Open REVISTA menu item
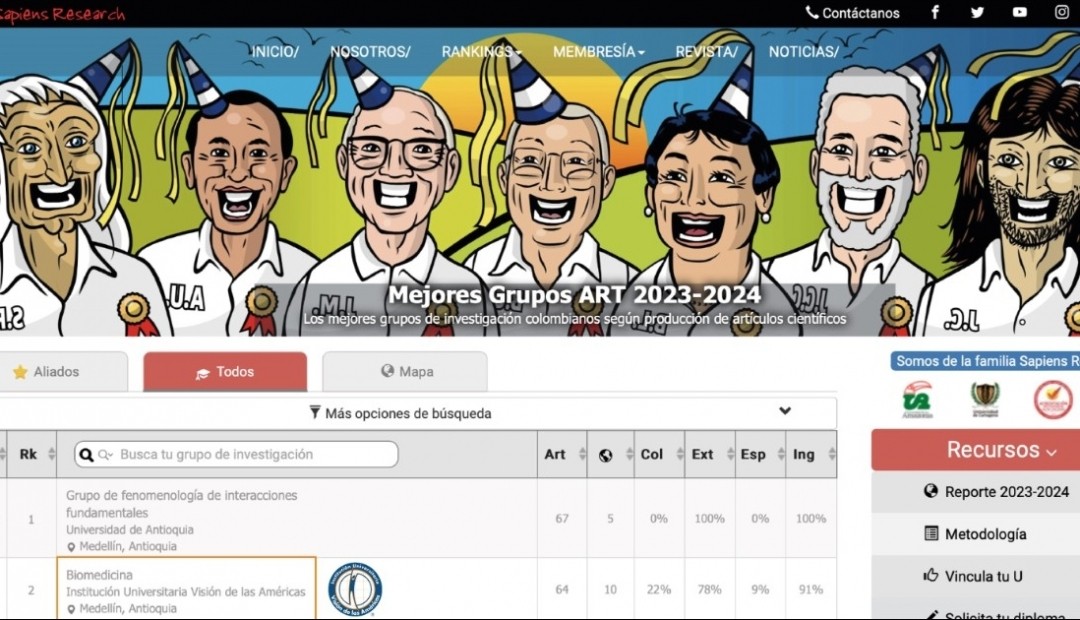 [706, 52]
